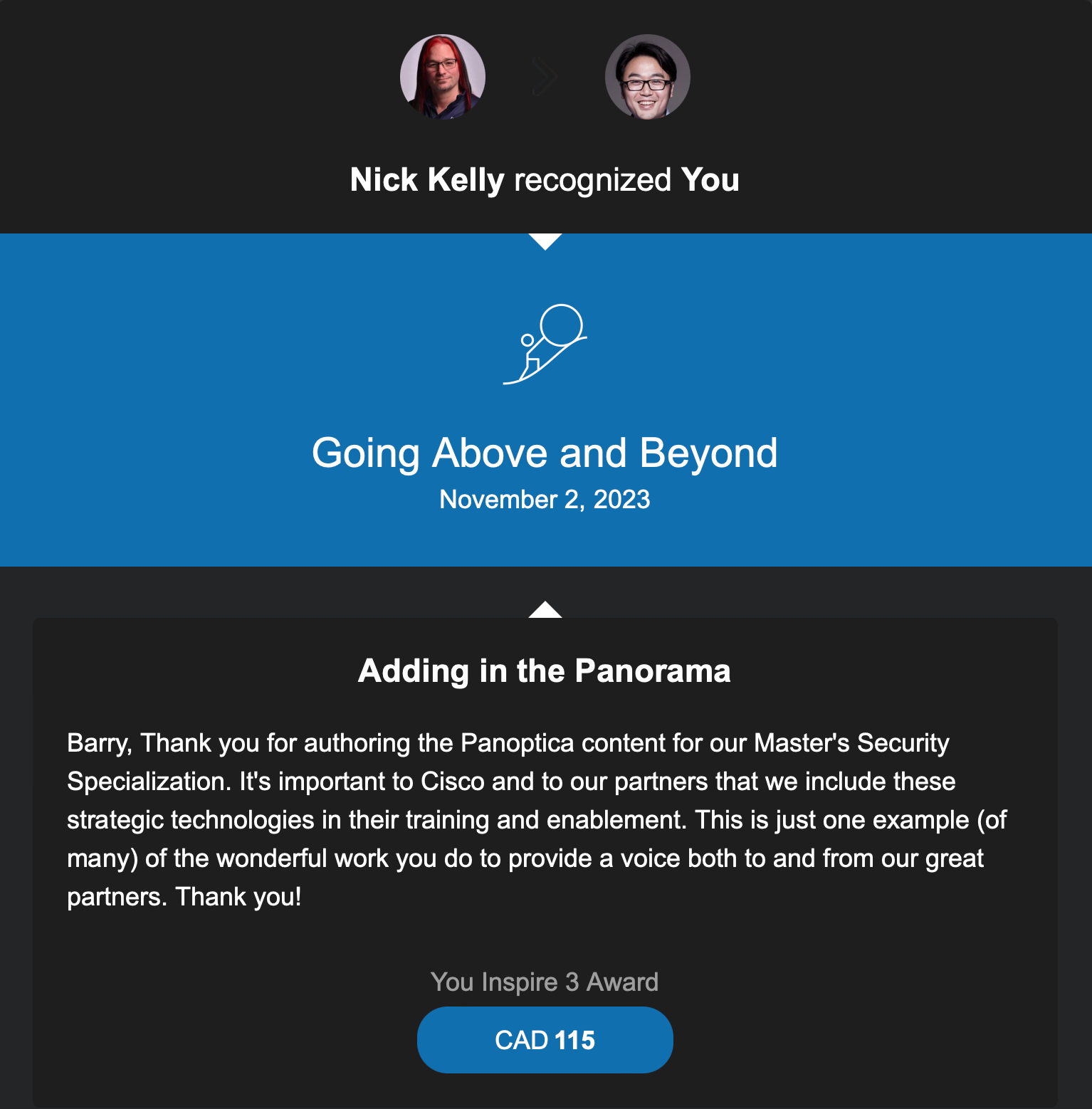Click the closing "Thank you!" in the message
This screenshot has width=1092, height=1109.
pyautogui.click(x=238, y=898)
